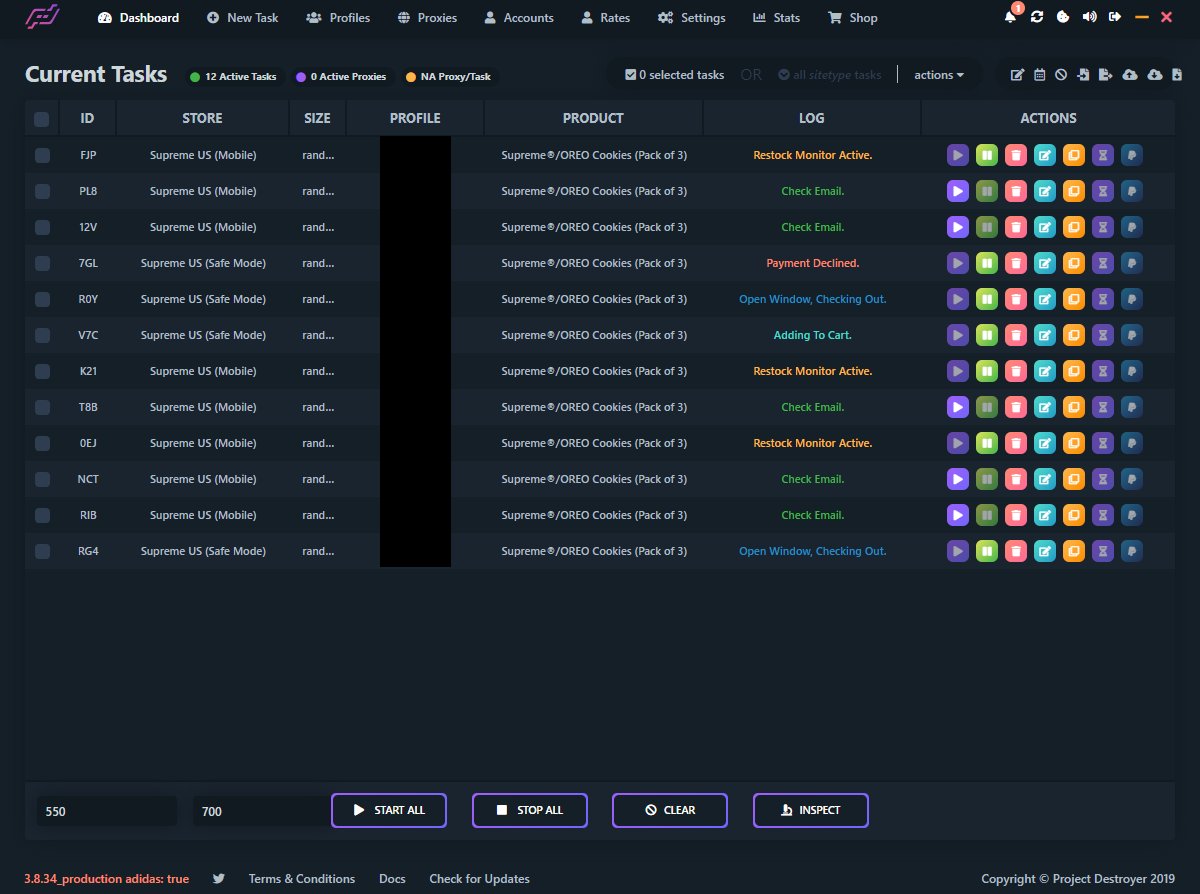Click the '12 Active Tasks' status badge
This screenshot has width=1200, height=894.
pyautogui.click(x=233, y=76)
